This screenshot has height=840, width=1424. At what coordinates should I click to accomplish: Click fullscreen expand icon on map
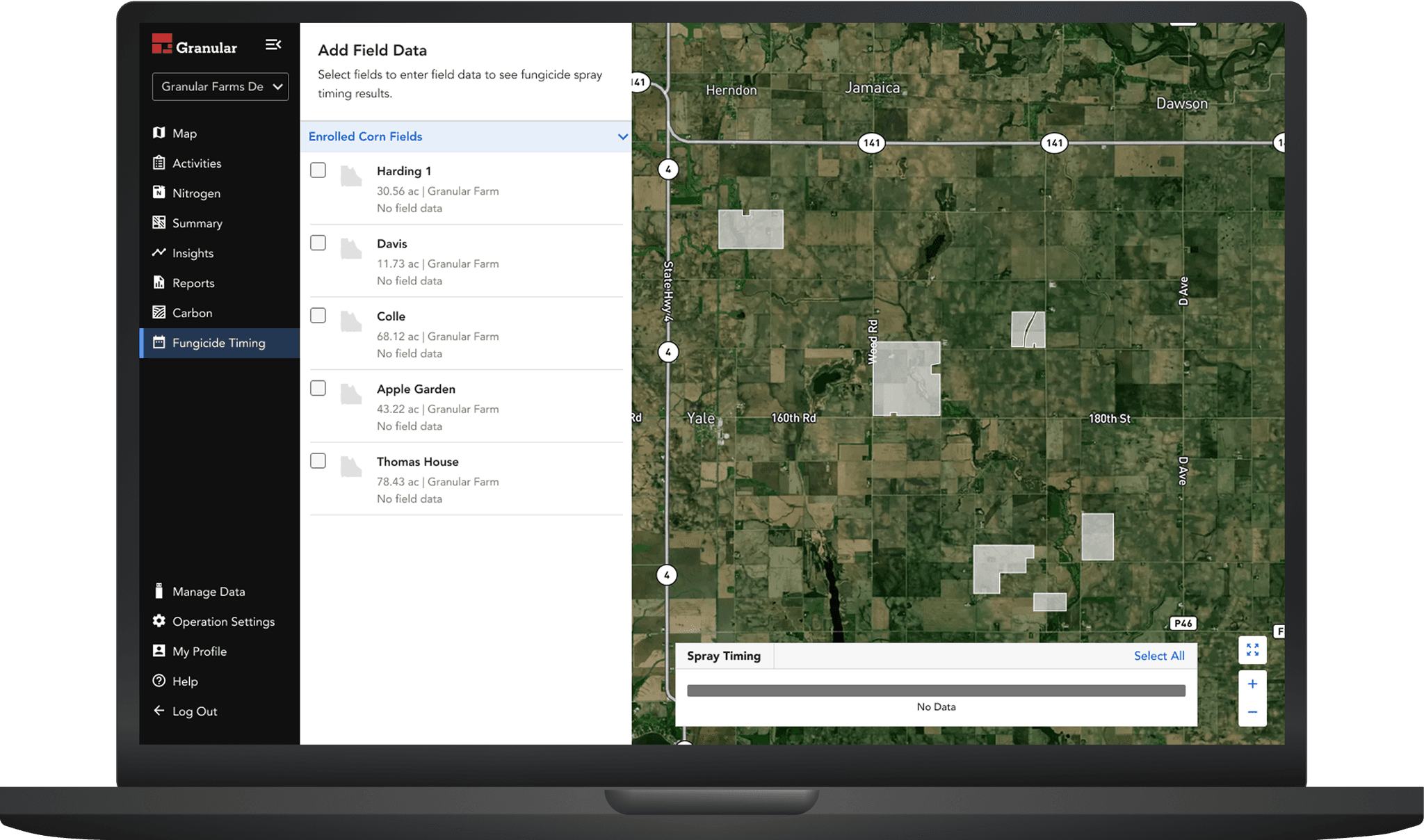pyautogui.click(x=1252, y=650)
